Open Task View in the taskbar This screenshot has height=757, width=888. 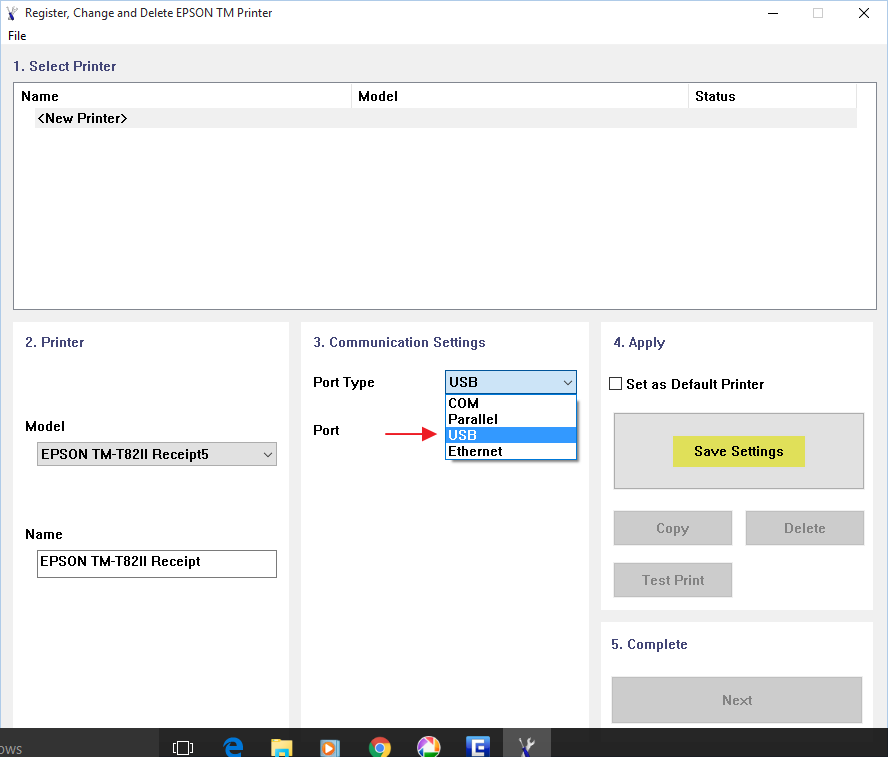[183, 746]
